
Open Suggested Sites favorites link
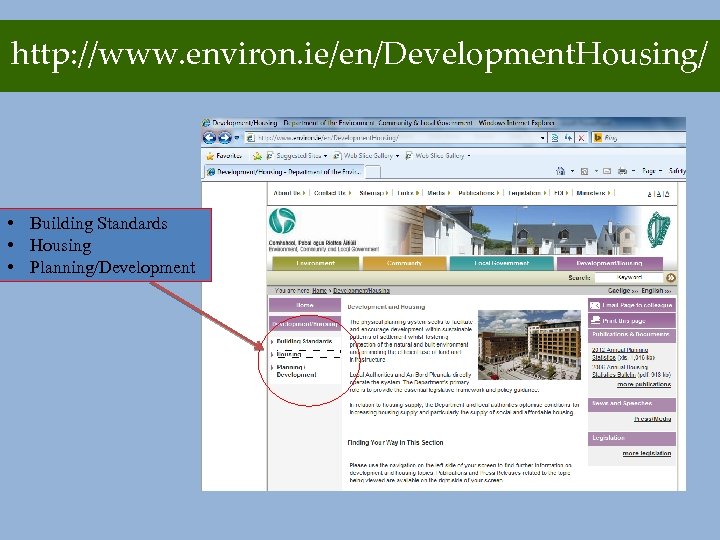297,156
